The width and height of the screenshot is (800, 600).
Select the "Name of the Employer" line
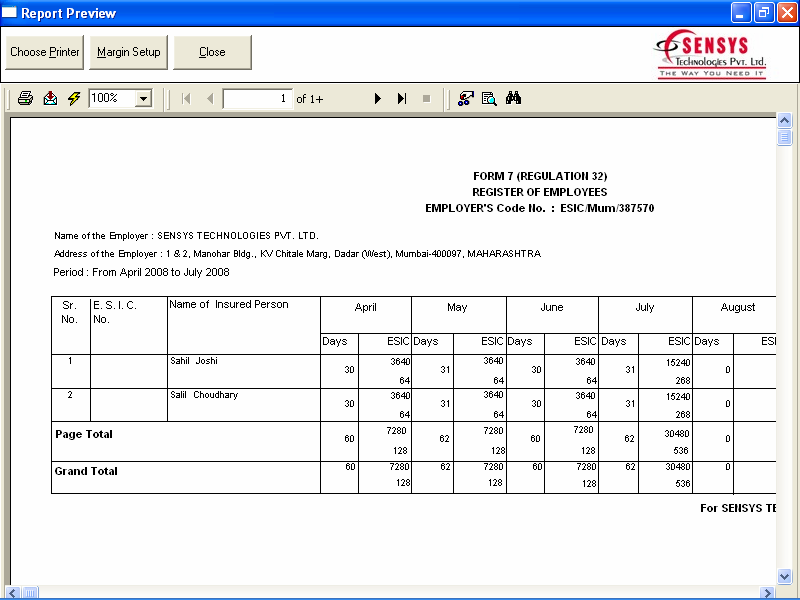186,236
